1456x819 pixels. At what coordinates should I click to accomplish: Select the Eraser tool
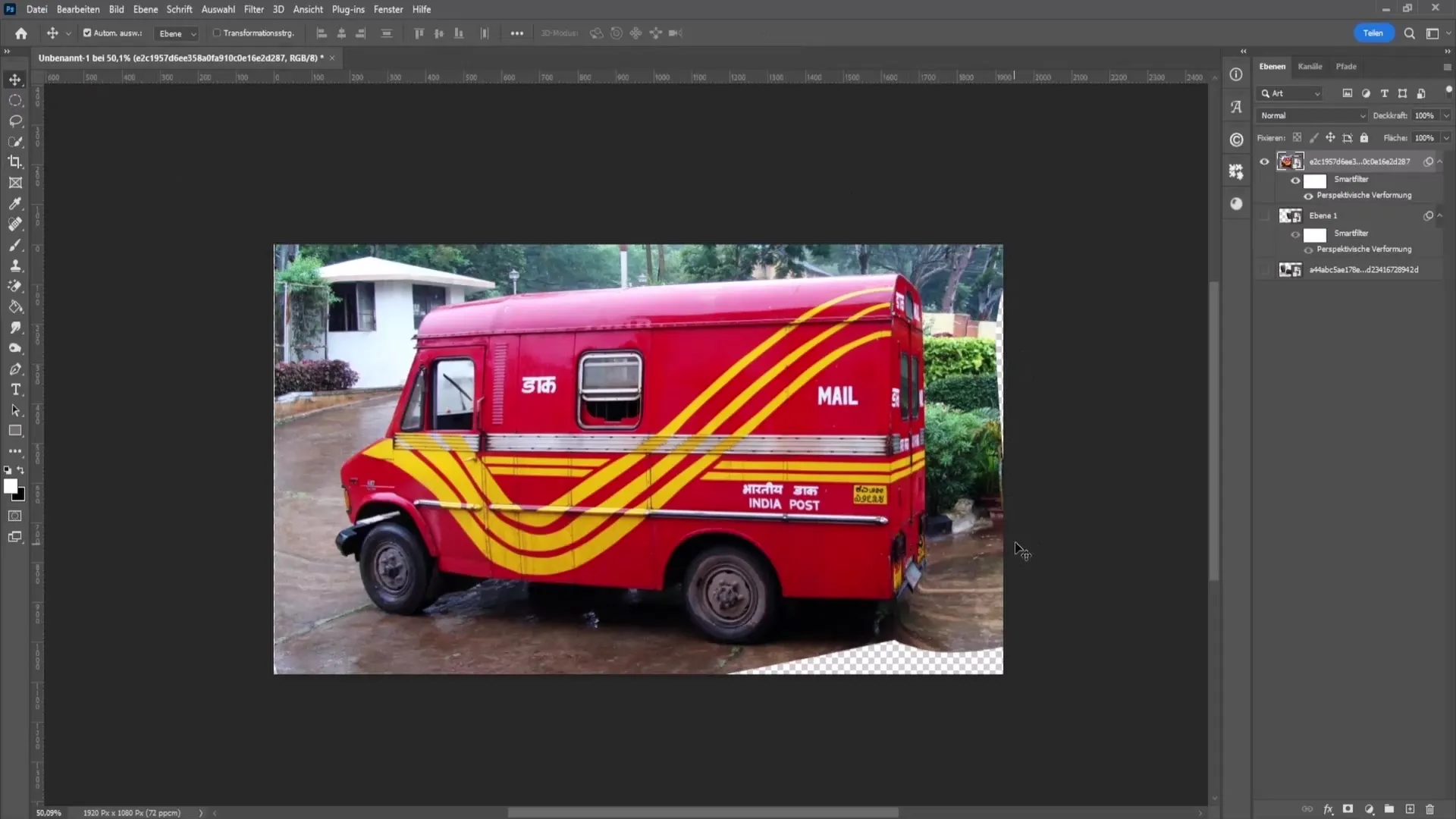point(15,286)
